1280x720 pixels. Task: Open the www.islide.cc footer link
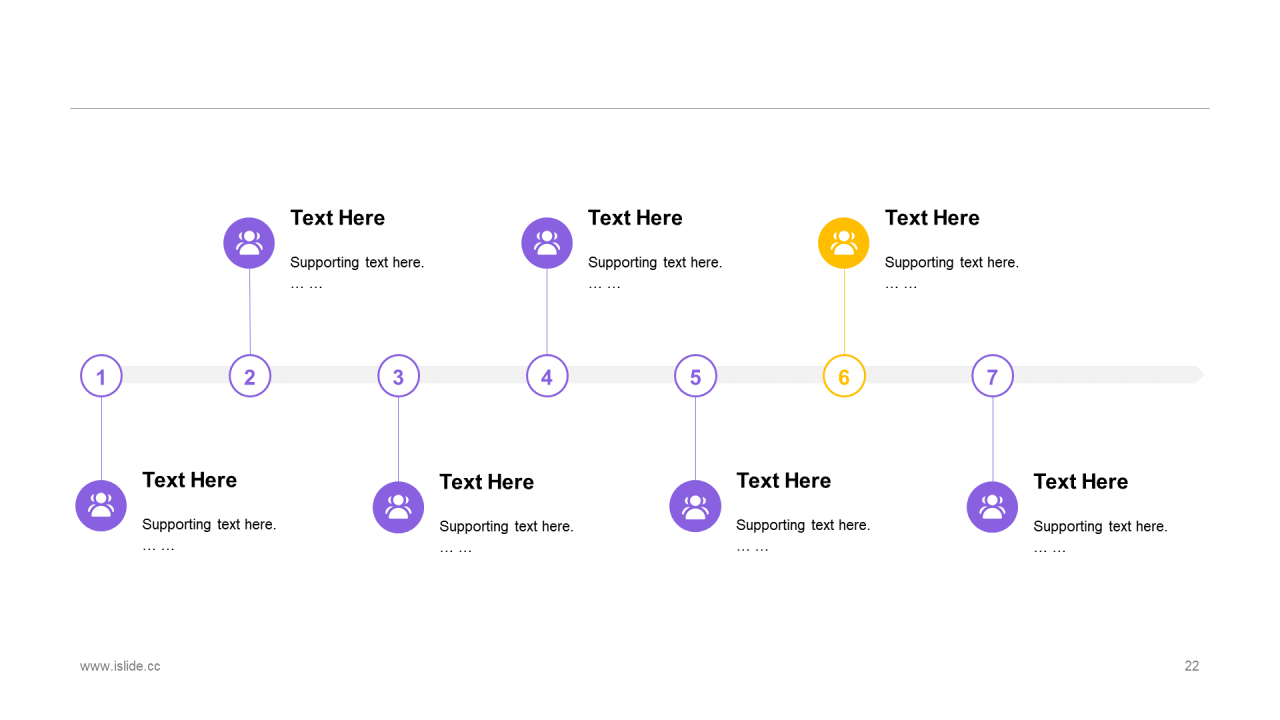(x=120, y=666)
